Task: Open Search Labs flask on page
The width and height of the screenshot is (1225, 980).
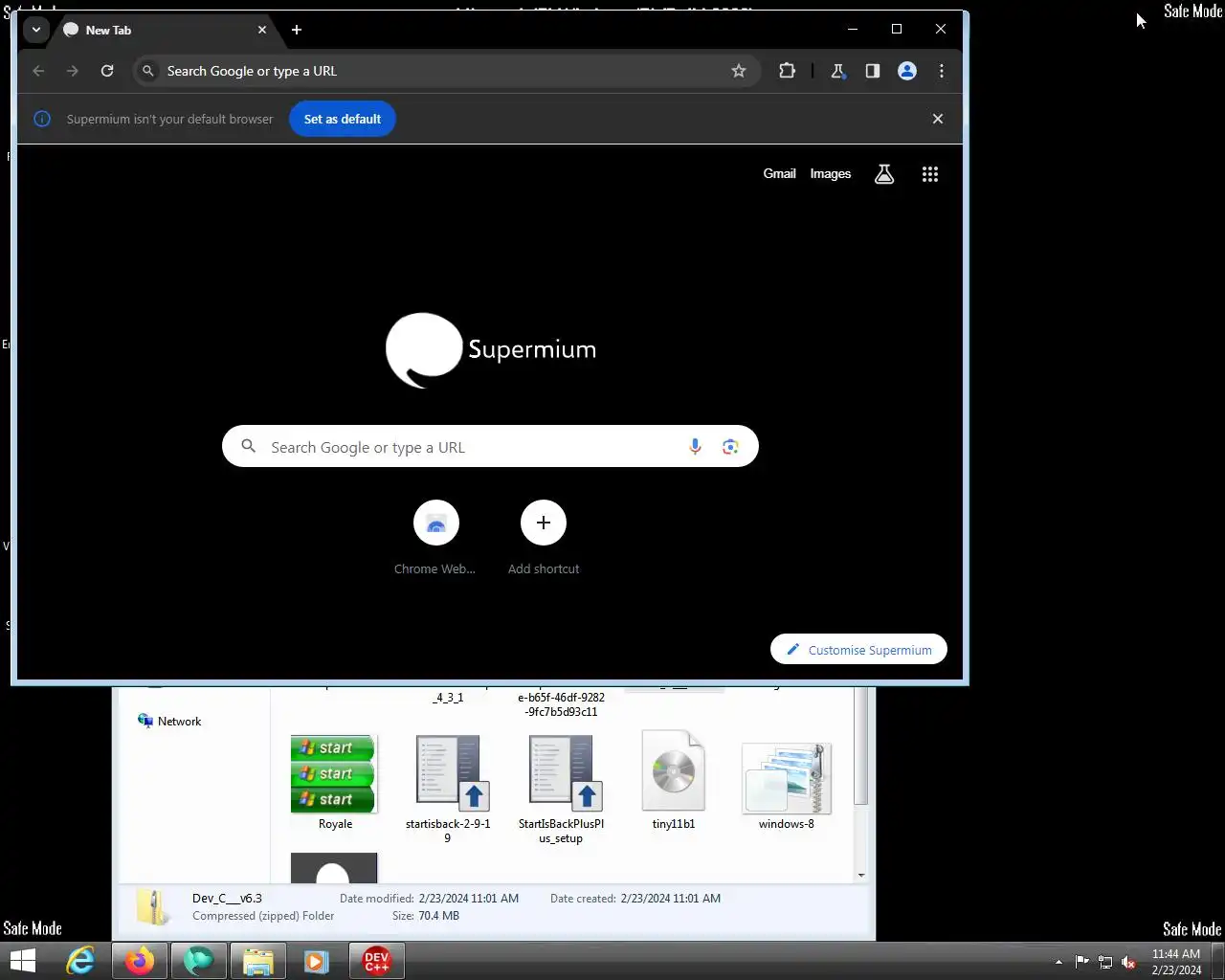Action: tap(884, 174)
